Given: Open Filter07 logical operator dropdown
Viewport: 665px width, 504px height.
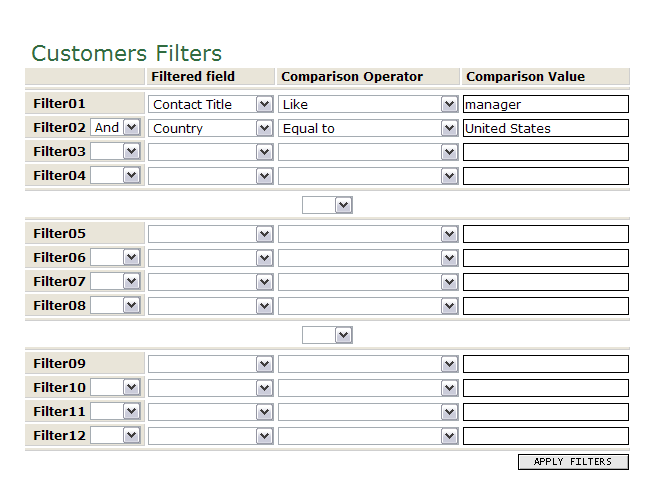Looking at the screenshot, I should [115, 282].
